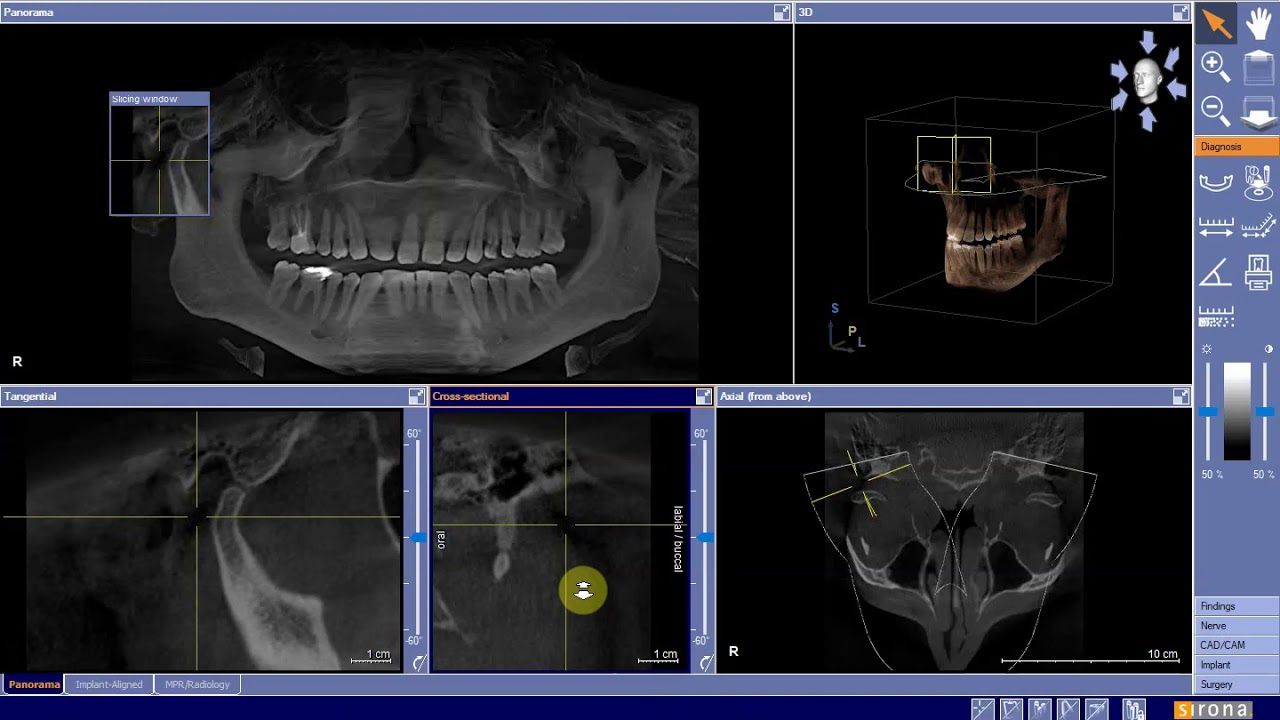Click the Cross-sectional rotation angle slider handle
The image size is (1280, 720).
[x=705, y=538]
